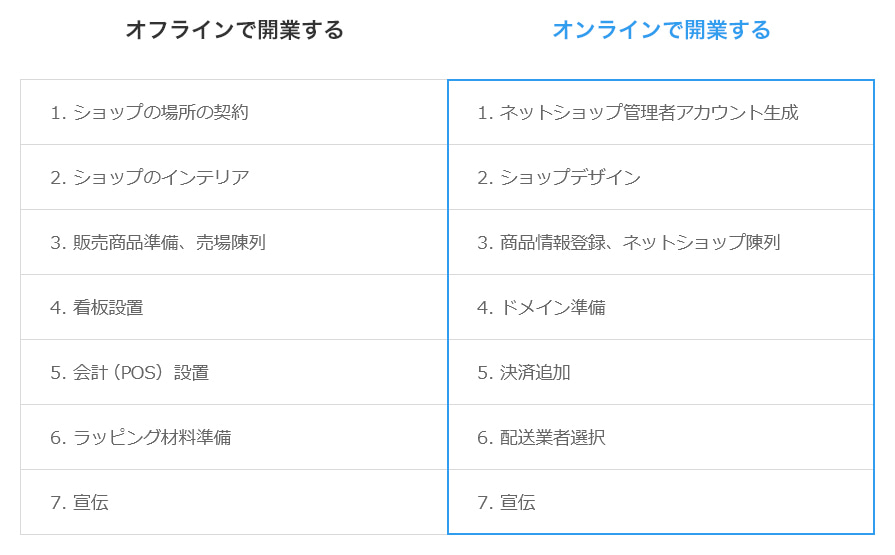The image size is (895, 555).
Task: Select the ショップデザイン row
Action: [x=661, y=177]
